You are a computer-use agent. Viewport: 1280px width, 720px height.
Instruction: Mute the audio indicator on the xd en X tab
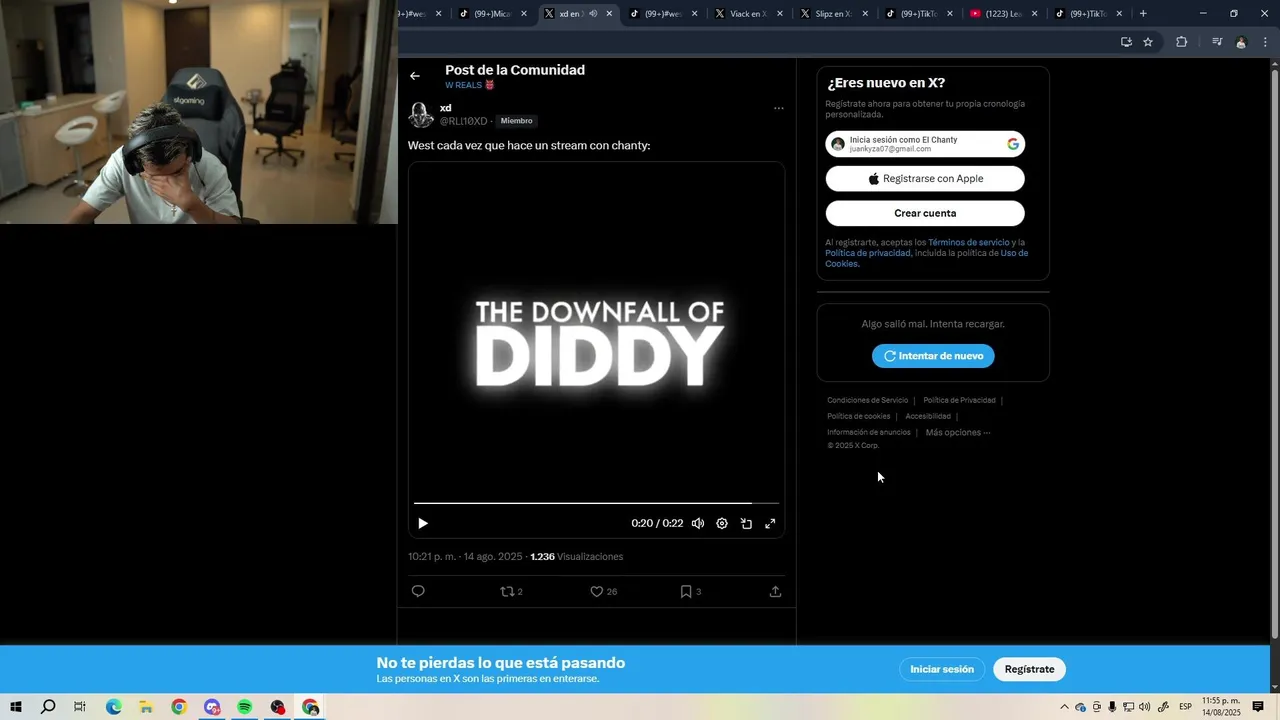pos(593,14)
